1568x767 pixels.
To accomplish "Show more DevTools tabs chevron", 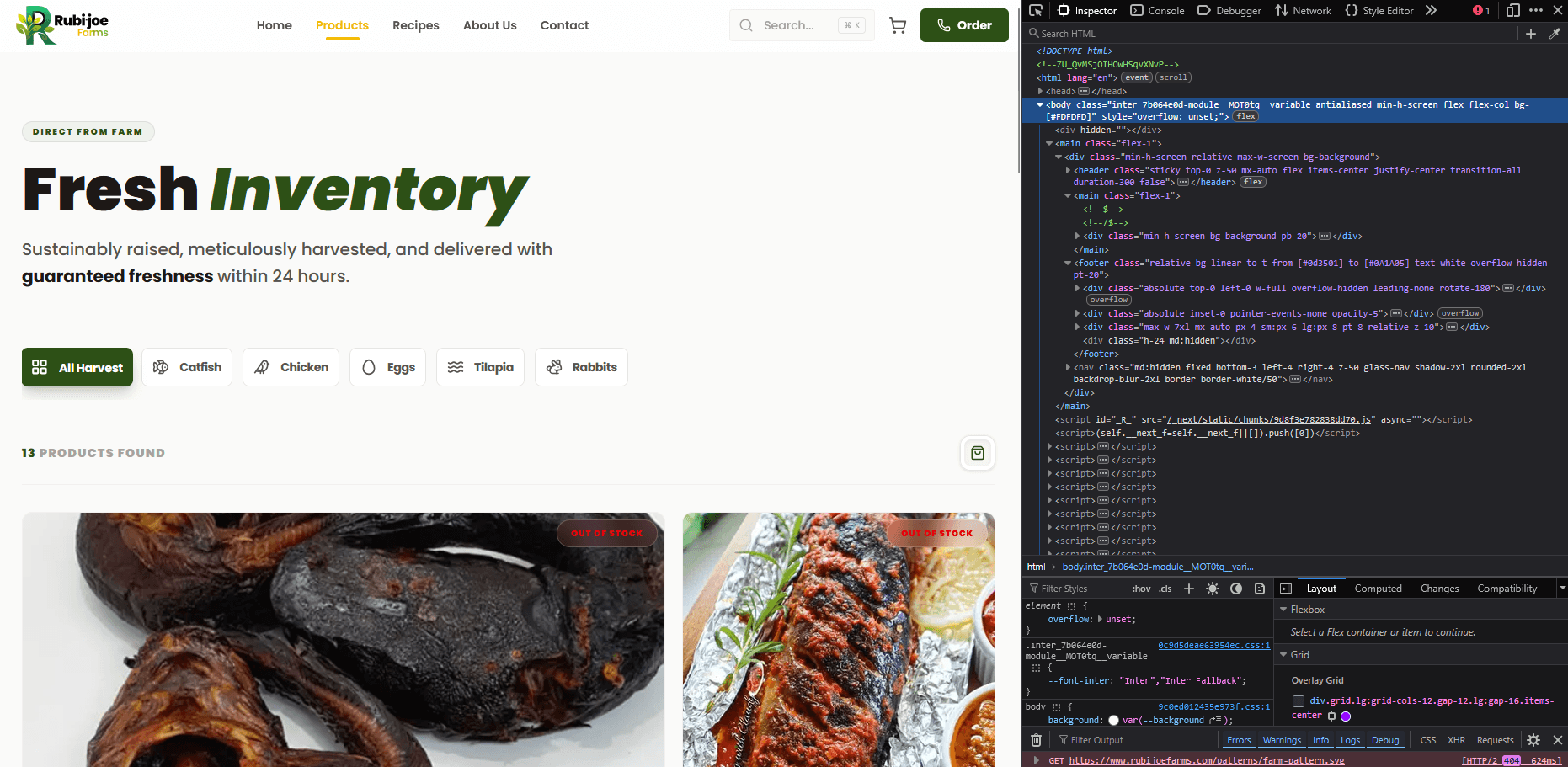I will pyautogui.click(x=1431, y=10).
